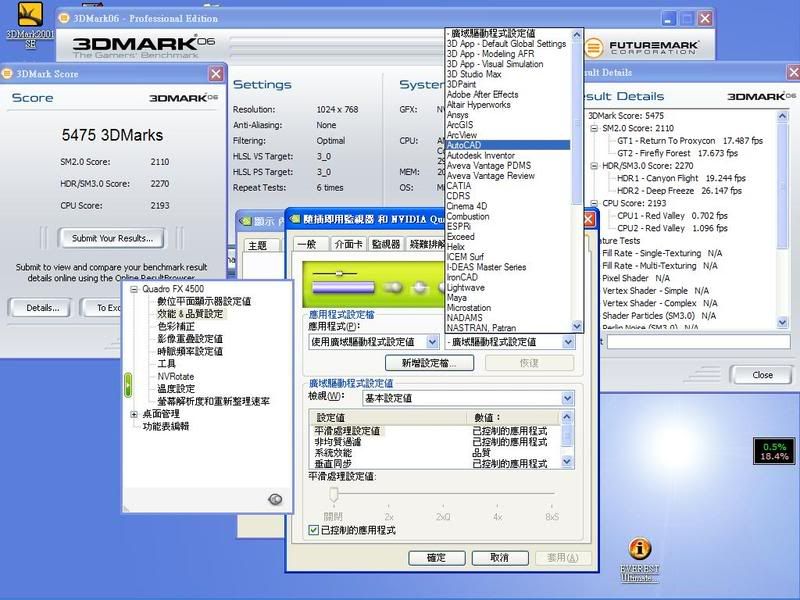Image resolution: width=800 pixels, height=600 pixels.
Task: Collapse SM2.0 Score node in Result Details
Action: point(594,128)
